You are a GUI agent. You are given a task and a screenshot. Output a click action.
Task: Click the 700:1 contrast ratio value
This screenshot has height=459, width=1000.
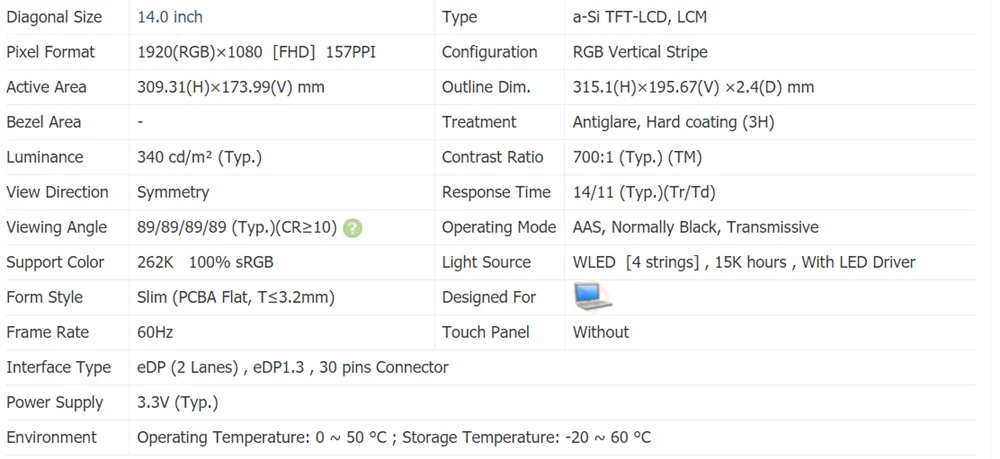pyautogui.click(x=637, y=157)
